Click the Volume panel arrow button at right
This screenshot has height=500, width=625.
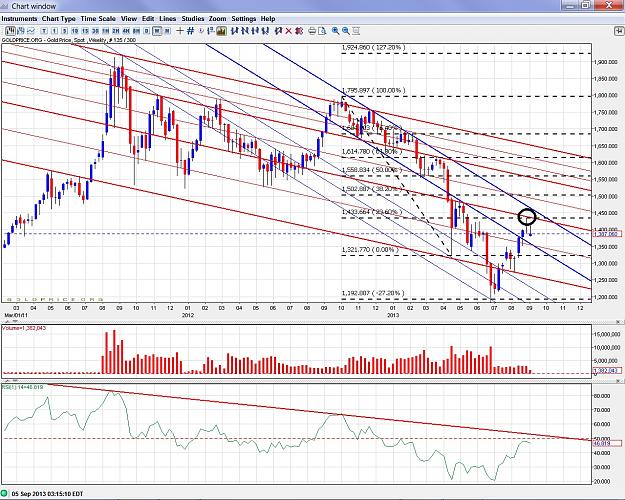619,321
